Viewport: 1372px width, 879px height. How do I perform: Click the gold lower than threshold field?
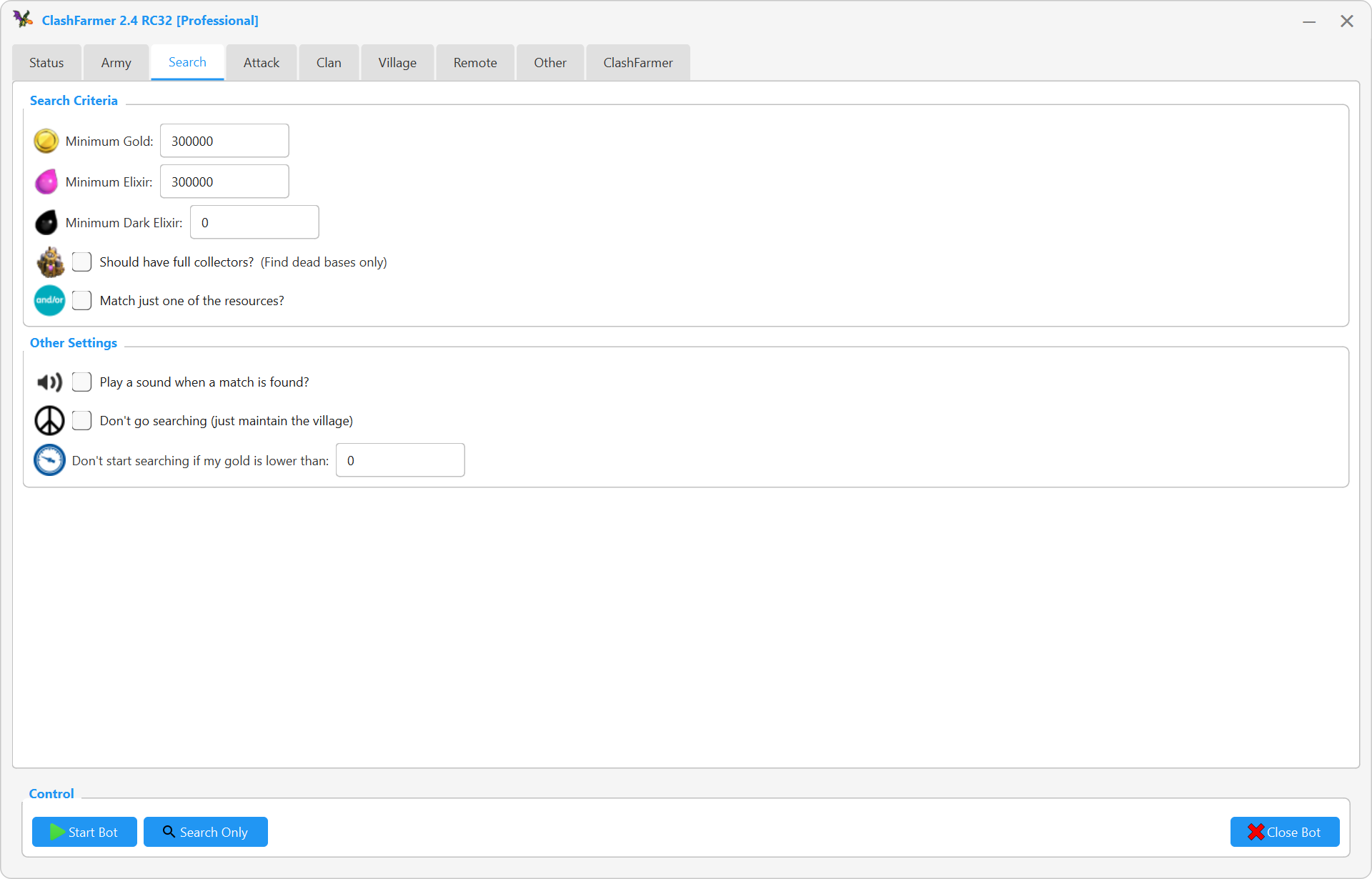point(400,460)
